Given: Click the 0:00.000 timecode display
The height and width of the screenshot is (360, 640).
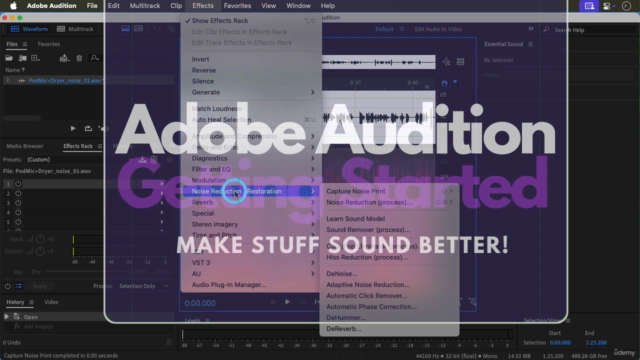Looking at the screenshot, I should pyautogui.click(x=200, y=303).
